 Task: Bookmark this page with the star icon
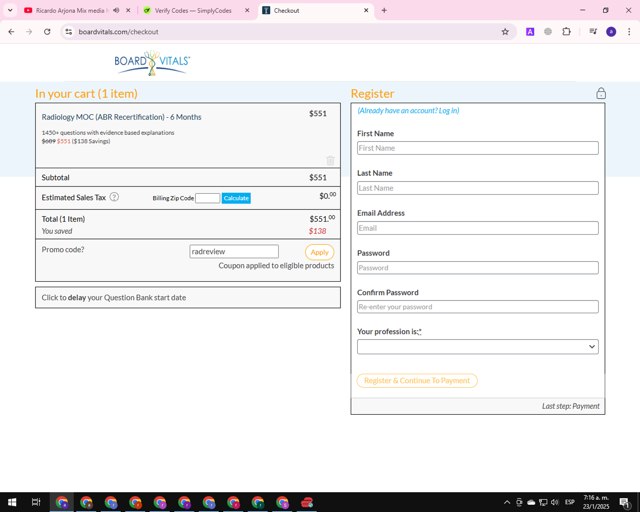tap(505, 31)
